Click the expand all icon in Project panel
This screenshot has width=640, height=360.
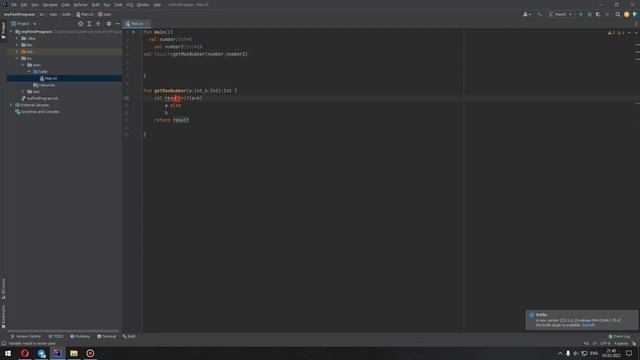tap(89, 24)
